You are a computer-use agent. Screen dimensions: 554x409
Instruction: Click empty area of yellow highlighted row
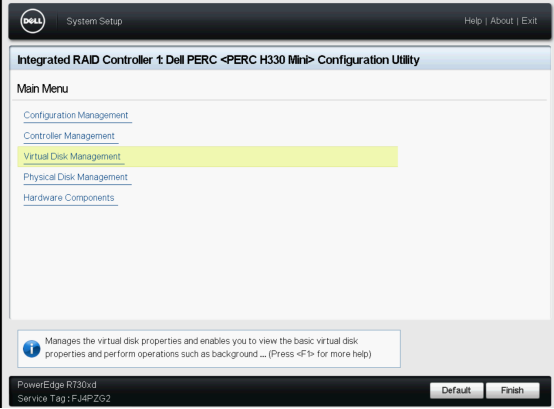pyautogui.click(x=261, y=156)
